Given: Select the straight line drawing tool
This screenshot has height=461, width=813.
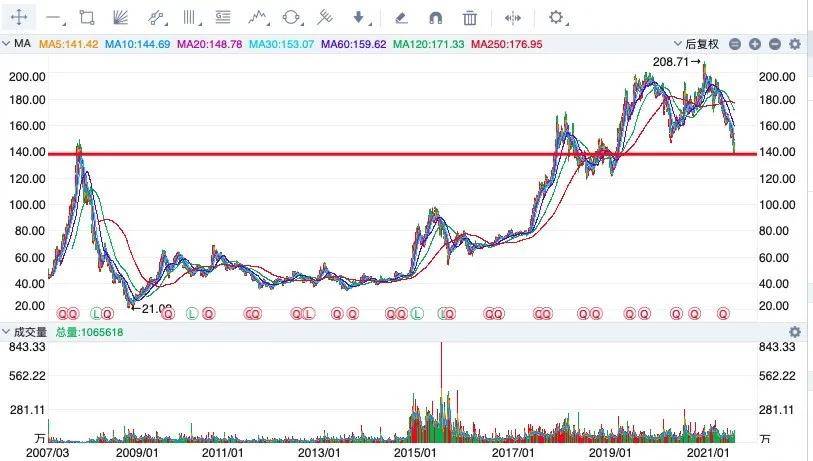Looking at the screenshot, I should 54,18.
